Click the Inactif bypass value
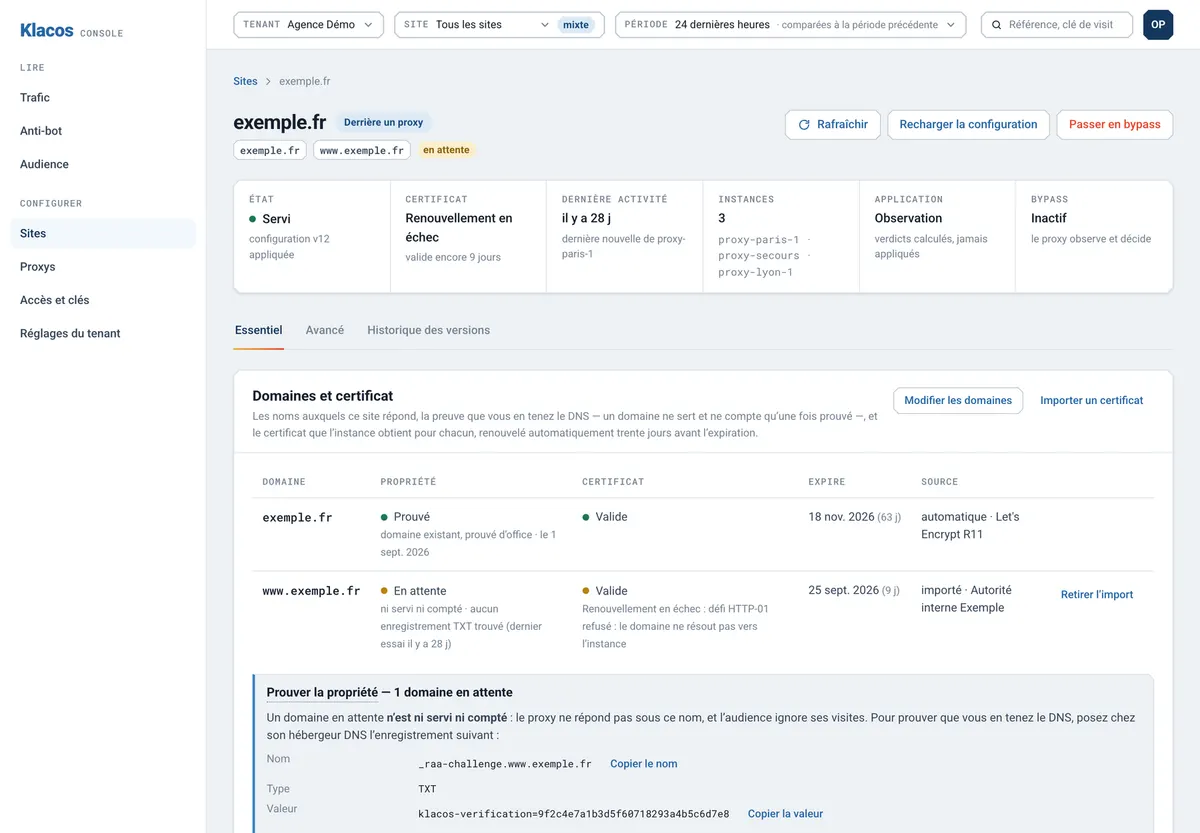 coord(1049,218)
